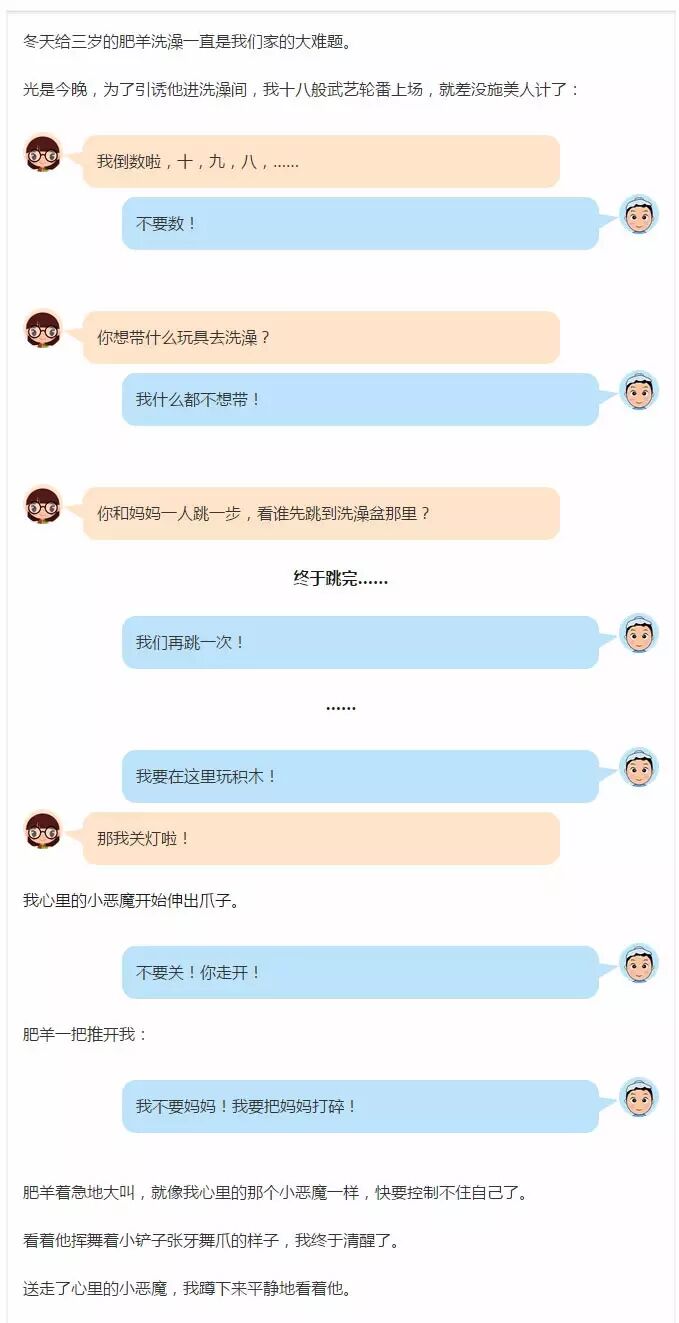
Task: Click the orange bubble "你想带什么玩具去洗澡？"
Action: point(321,338)
